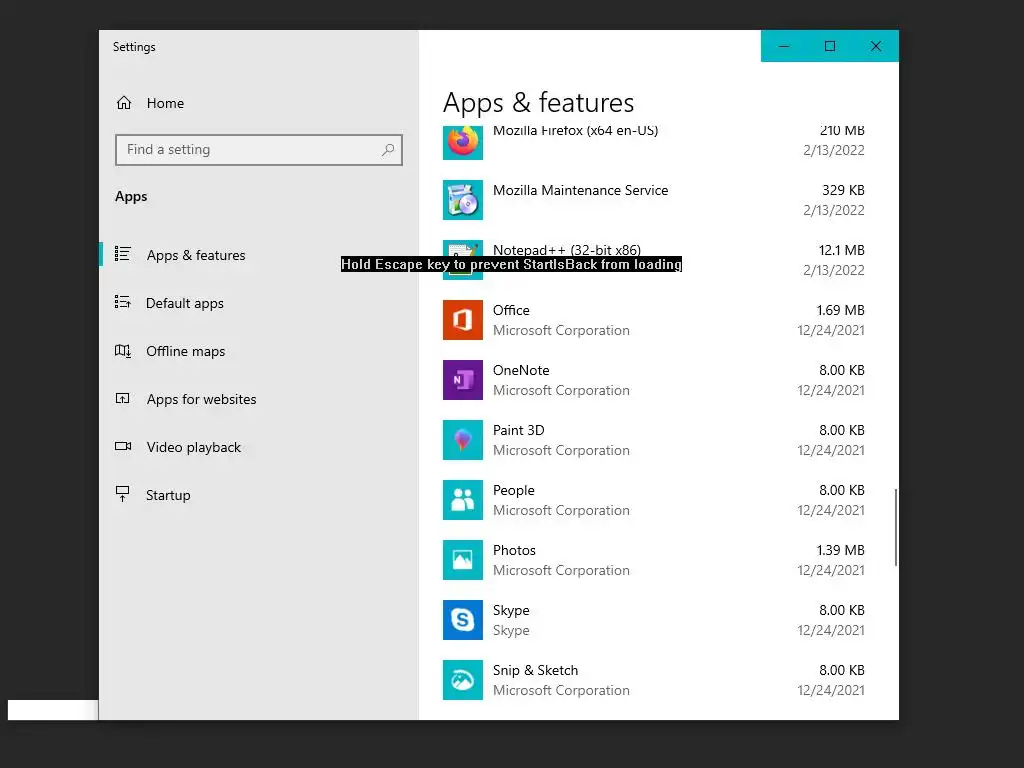The image size is (1024, 768).
Task: Click the Skype app icon
Action: click(462, 620)
